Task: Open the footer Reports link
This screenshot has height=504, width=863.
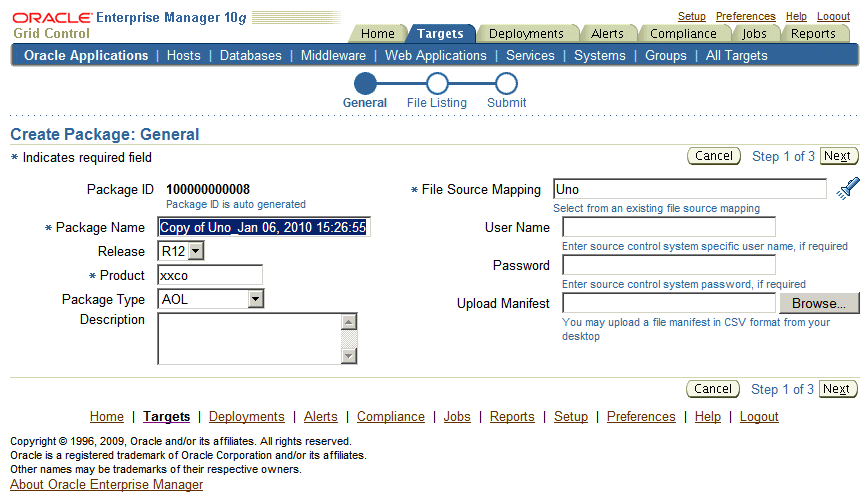Action: tap(512, 417)
